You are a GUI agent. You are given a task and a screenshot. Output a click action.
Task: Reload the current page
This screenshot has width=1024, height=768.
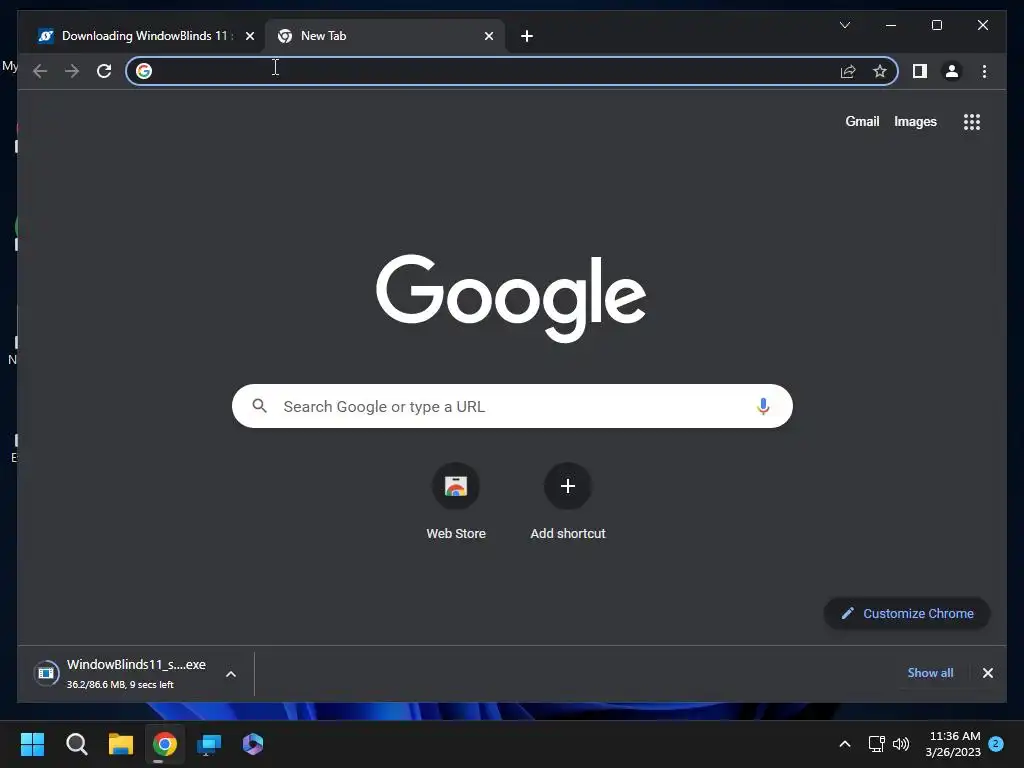click(x=104, y=71)
